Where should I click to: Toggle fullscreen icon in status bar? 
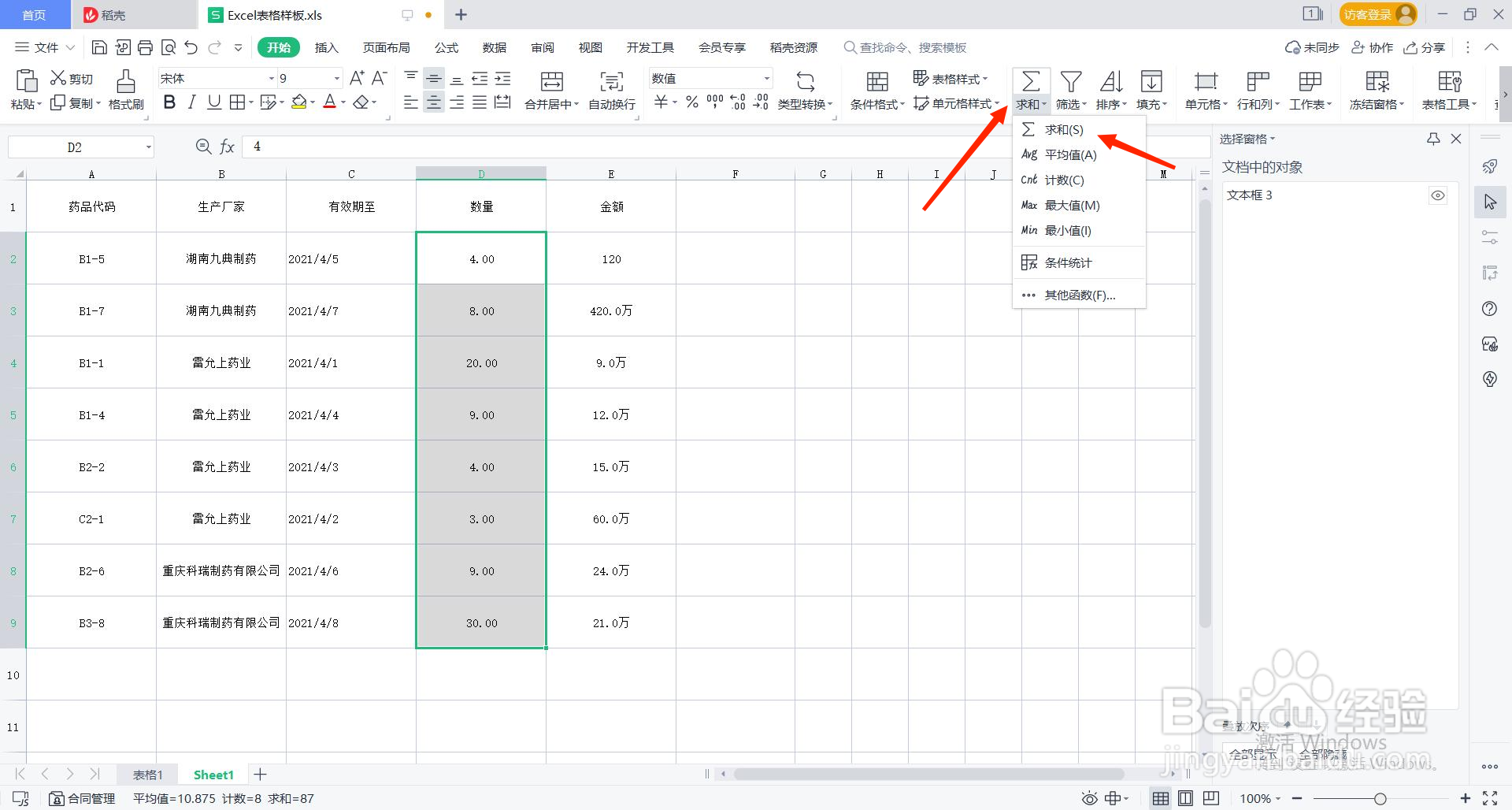(x=1489, y=798)
